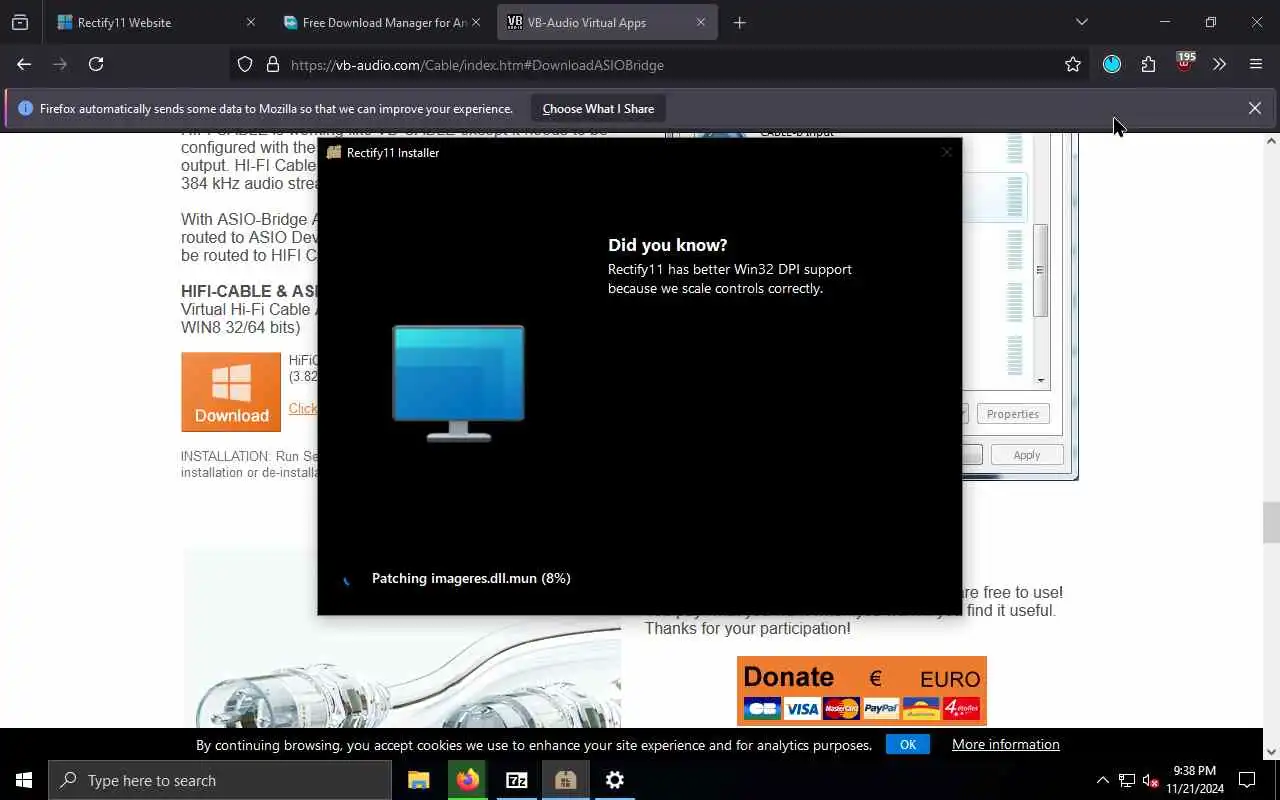Screen dimensions: 1280x800
Task: Open Settings gear on the taskbar
Action: pos(615,780)
